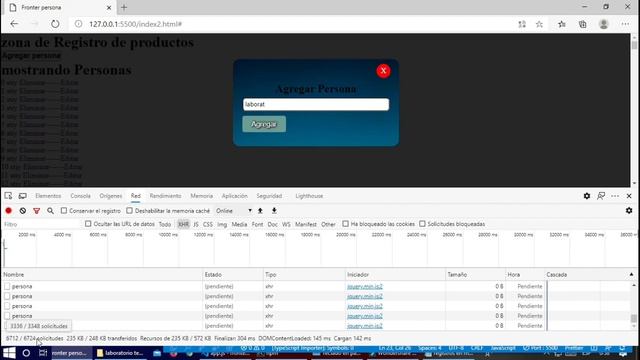
Task: Focus the name input containing 'laborat'
Action: pyautogui.click(x=316, y=104)
